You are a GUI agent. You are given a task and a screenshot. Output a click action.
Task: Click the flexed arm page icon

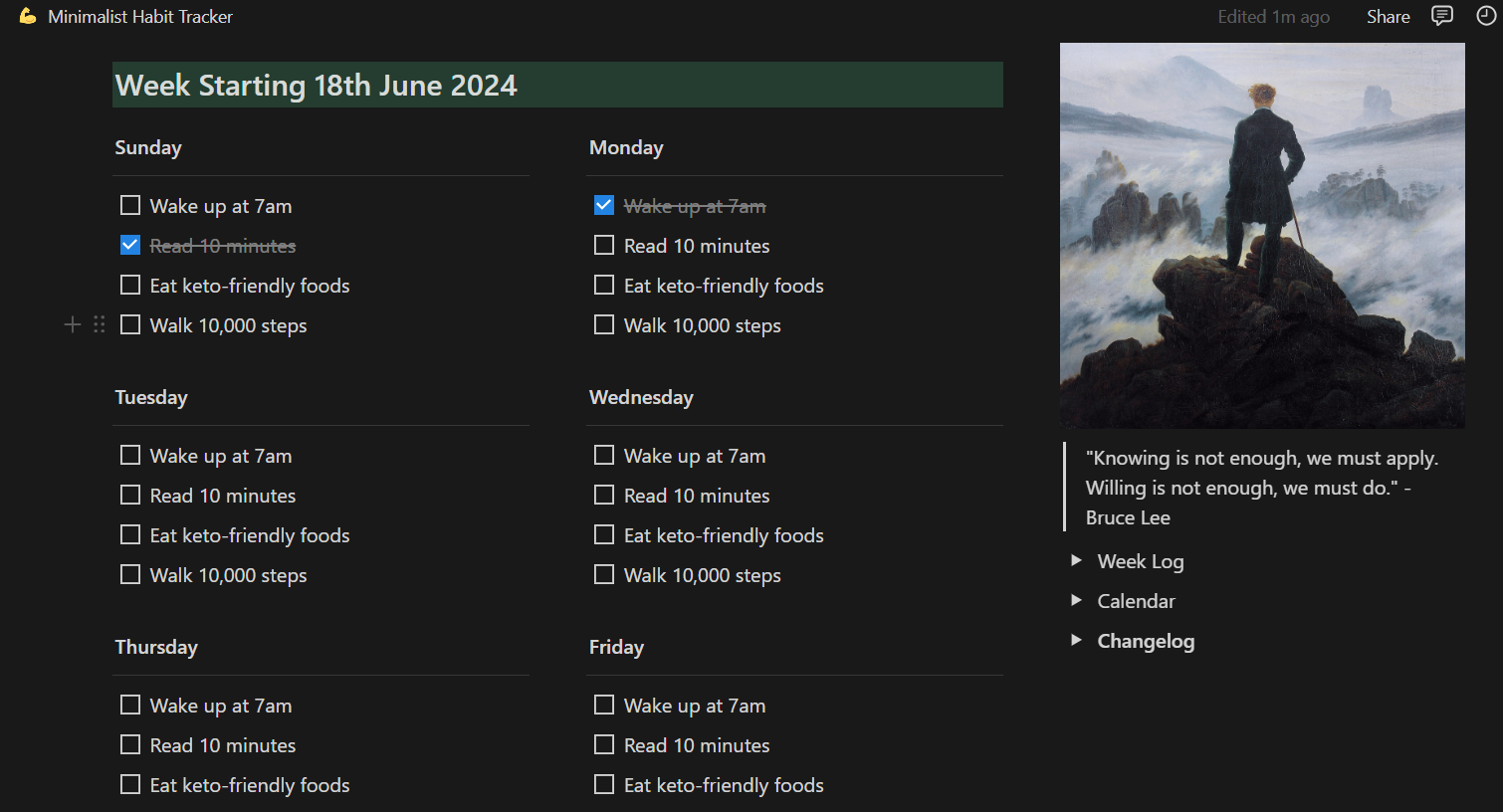click(28, 16)
